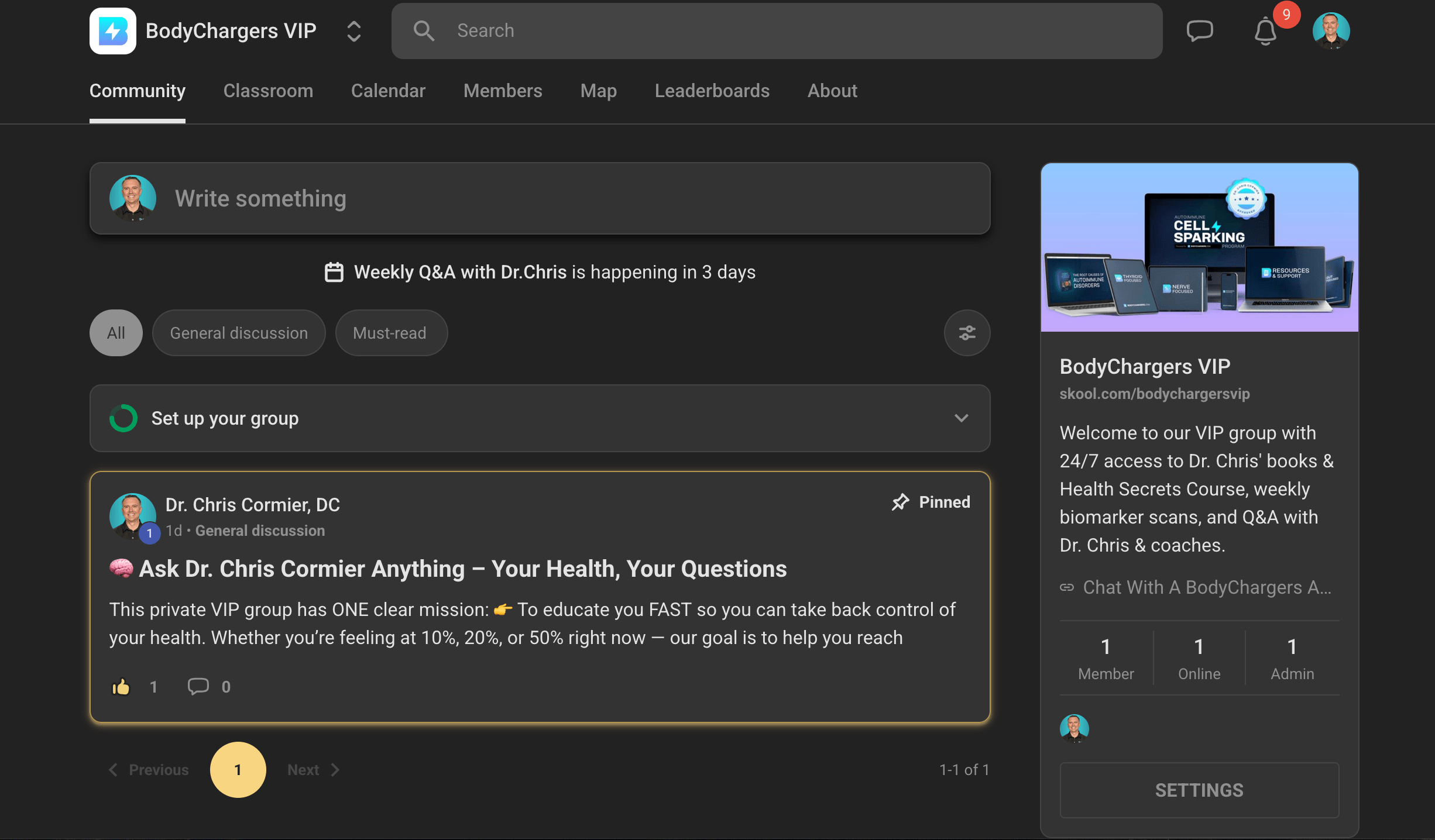Image resolution: width=1435 pixels, height=840 pixels.
Task: Open the group switcher up-down arrows
Action: (353, 31)
